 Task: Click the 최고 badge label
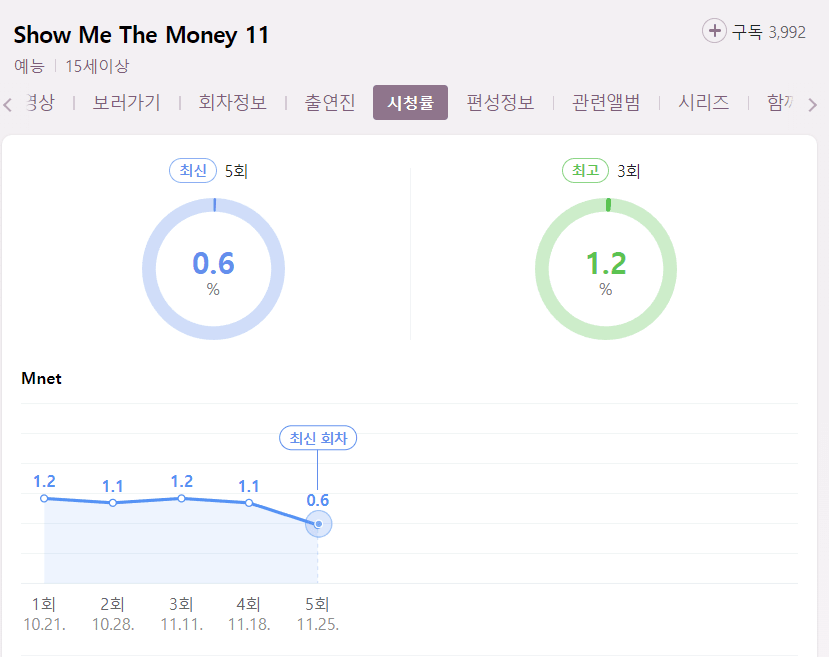(x=585, y=171)
